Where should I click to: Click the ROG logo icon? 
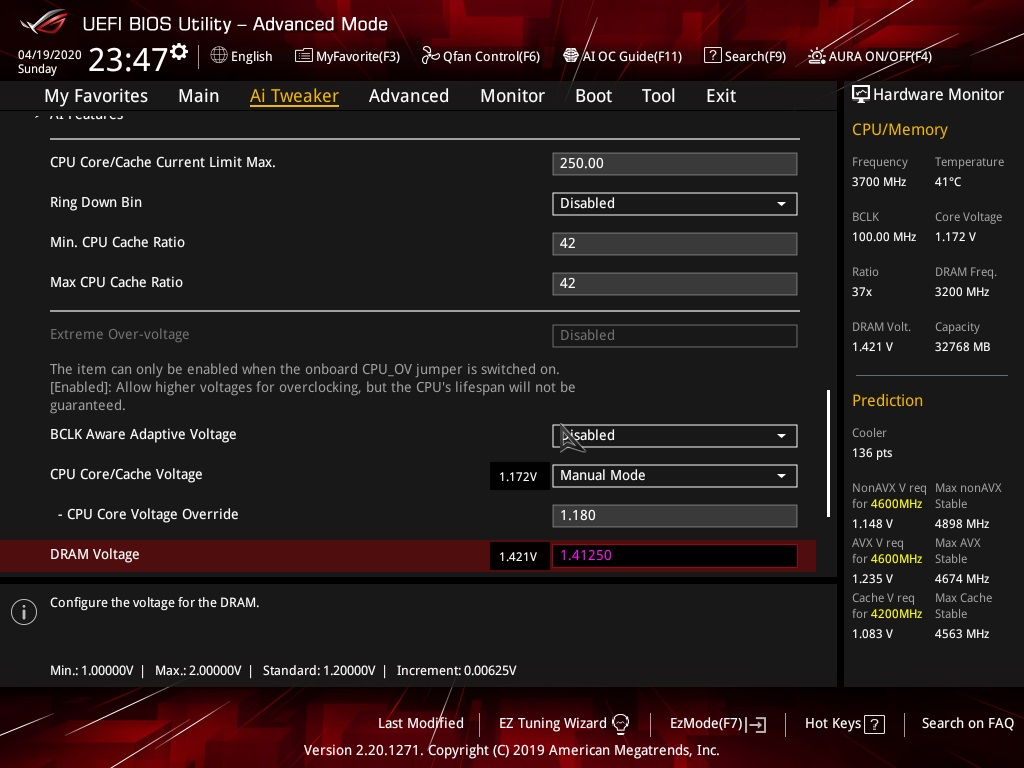coord(43,22)
